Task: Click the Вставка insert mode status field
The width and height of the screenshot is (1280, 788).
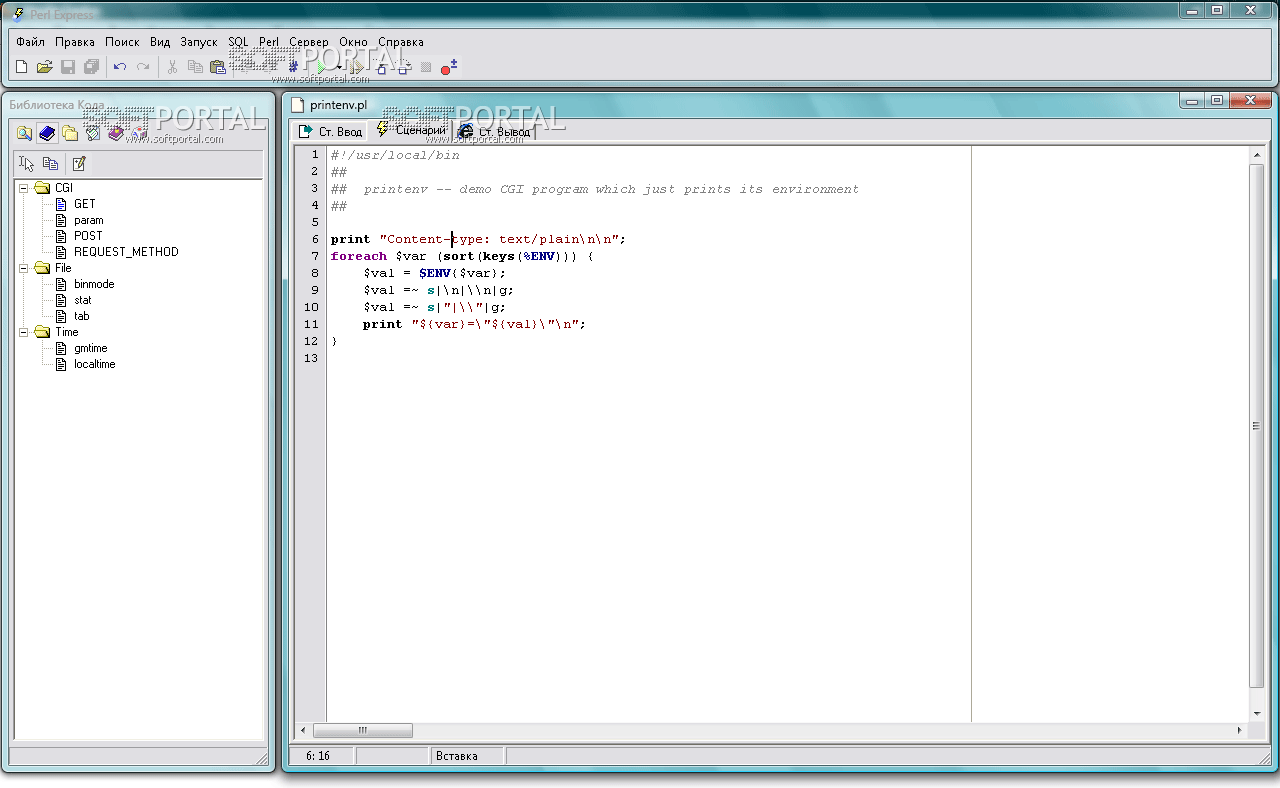Action: pos(467,756)
